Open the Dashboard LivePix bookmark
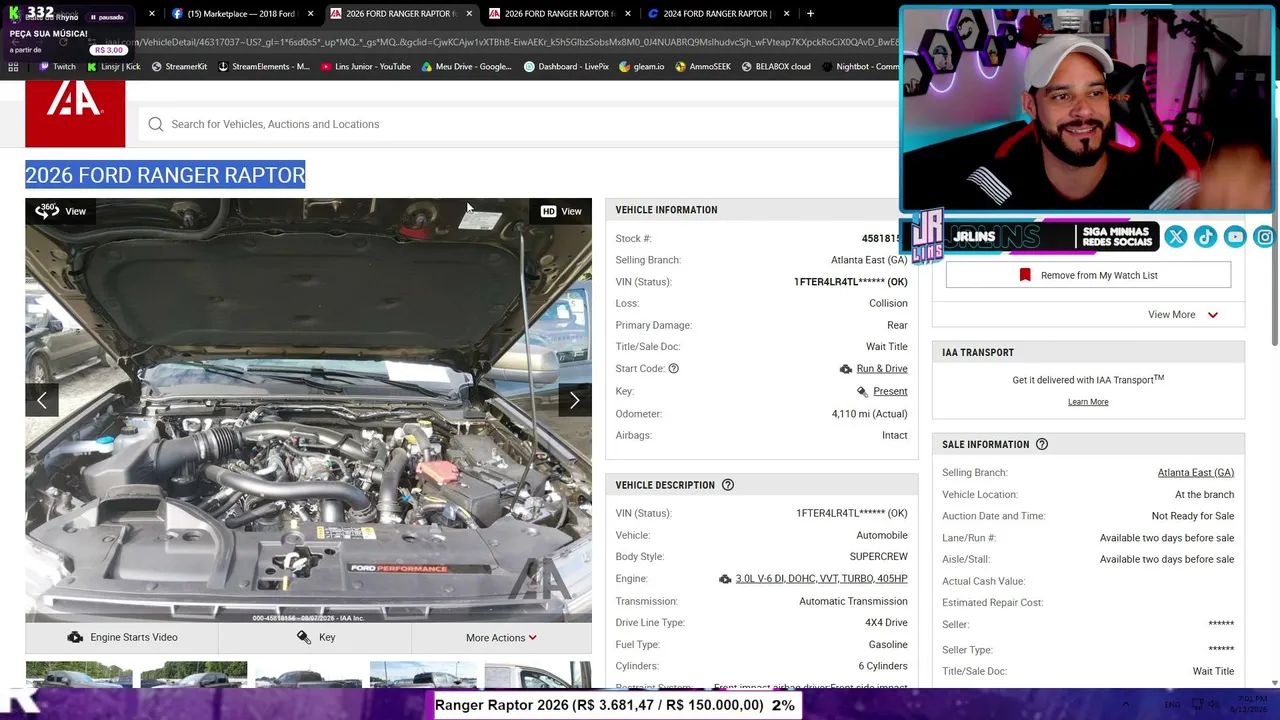This screenshot has height=720, width=1280. (566, 67)
